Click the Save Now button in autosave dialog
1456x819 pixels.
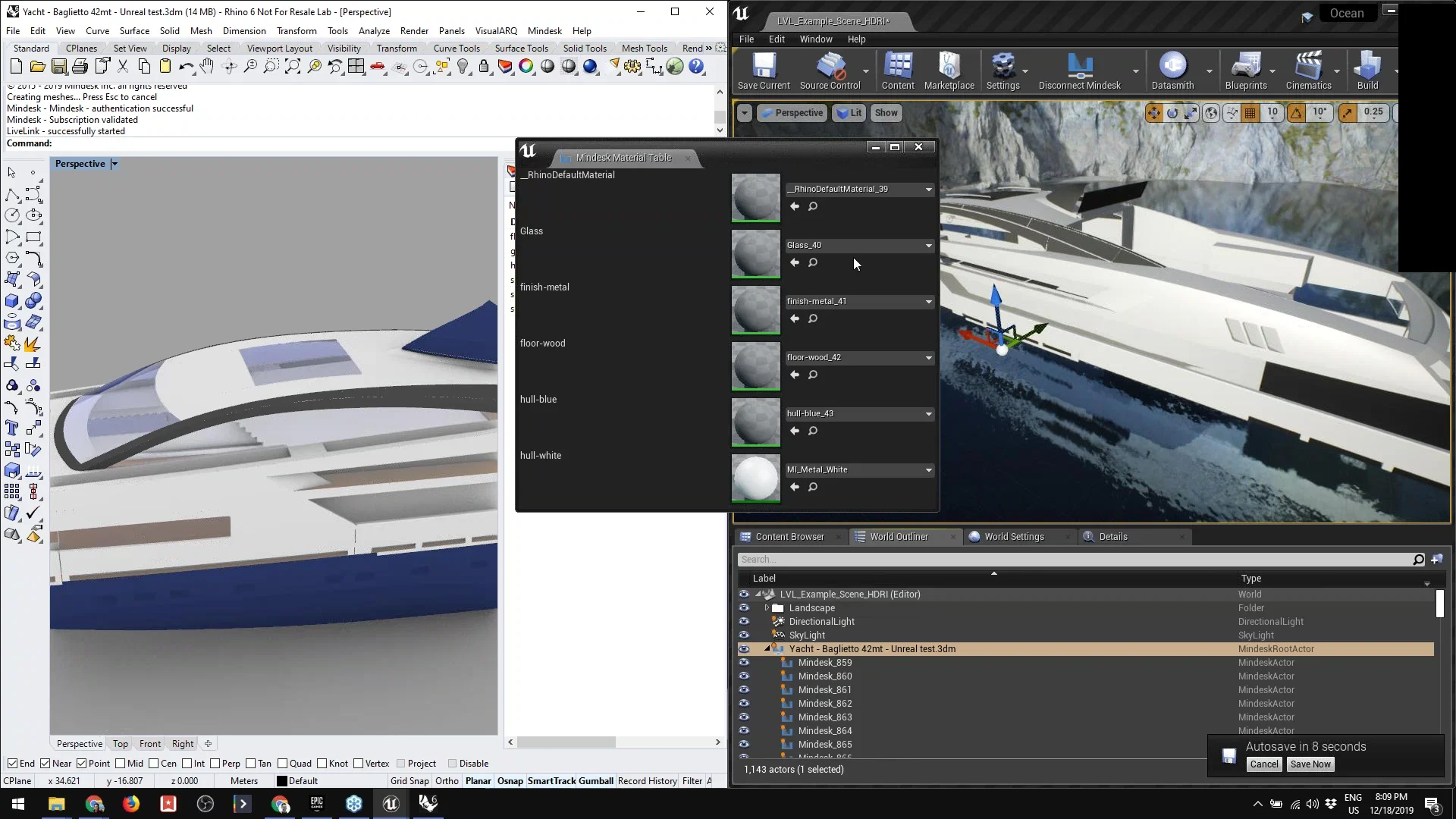pos(1311,763)
